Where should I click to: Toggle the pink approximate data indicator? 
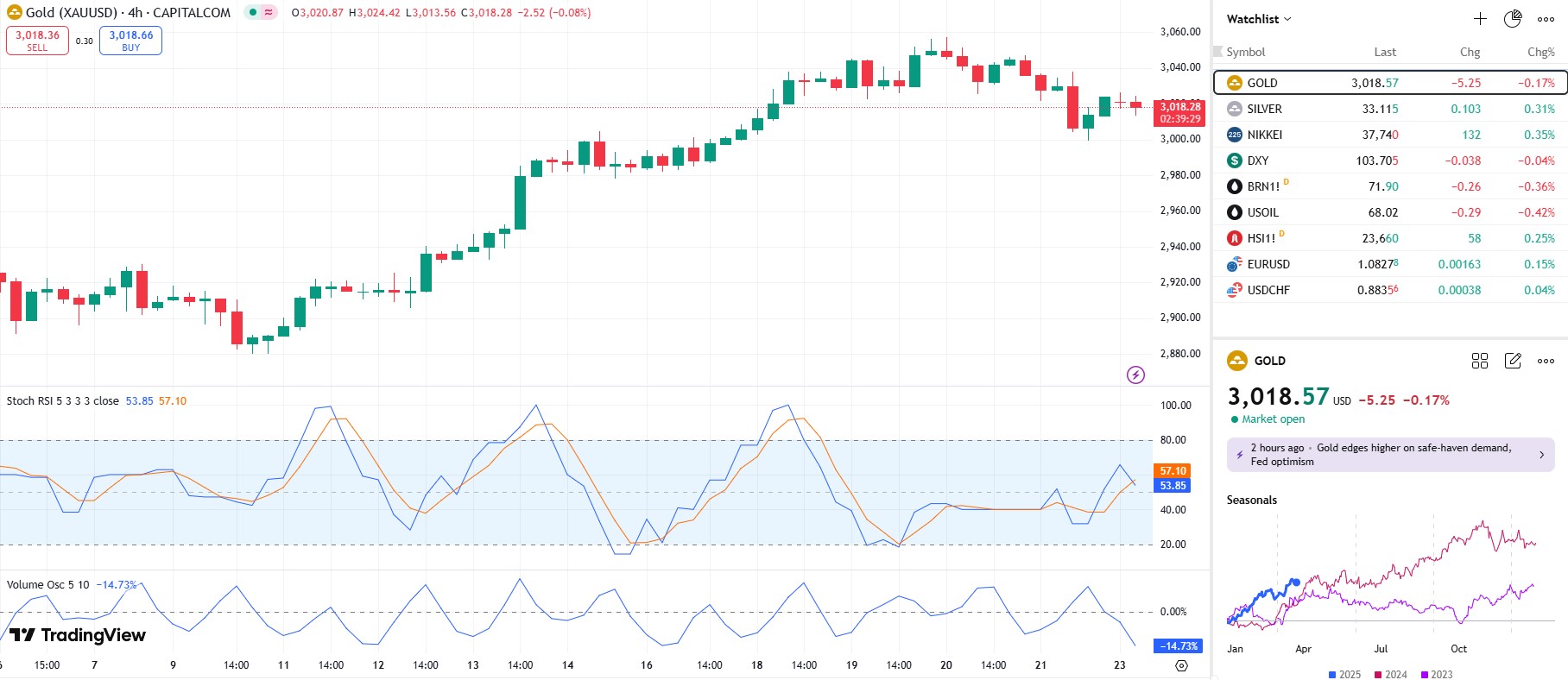pyautogui.click(x=269, y=12)
